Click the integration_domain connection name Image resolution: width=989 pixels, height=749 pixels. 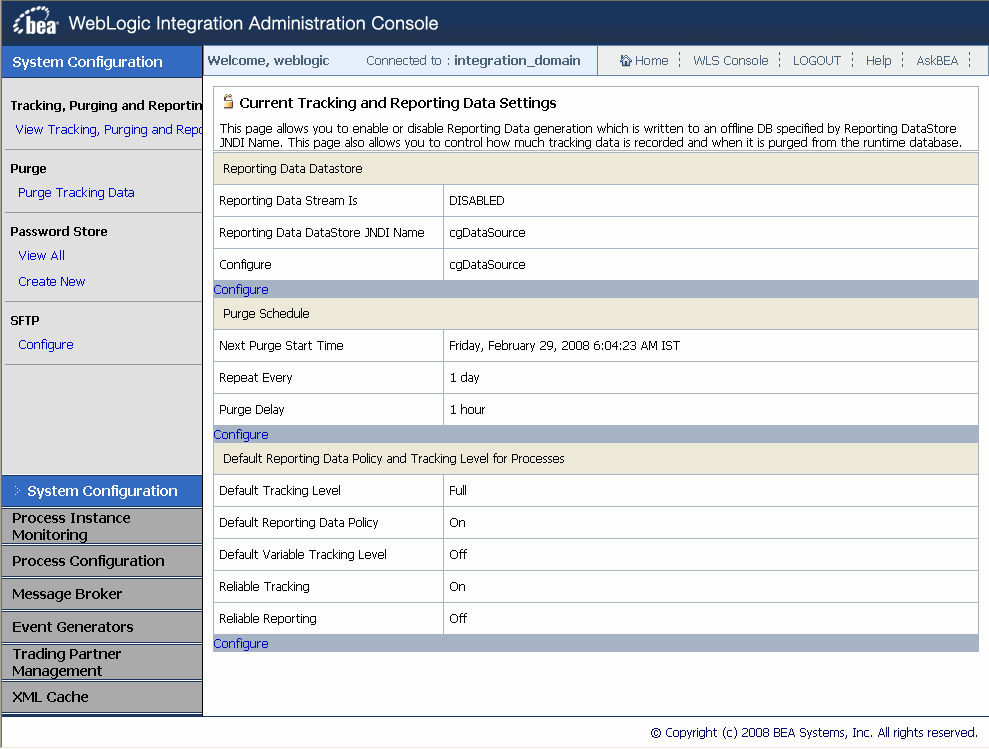click(517, 61)
